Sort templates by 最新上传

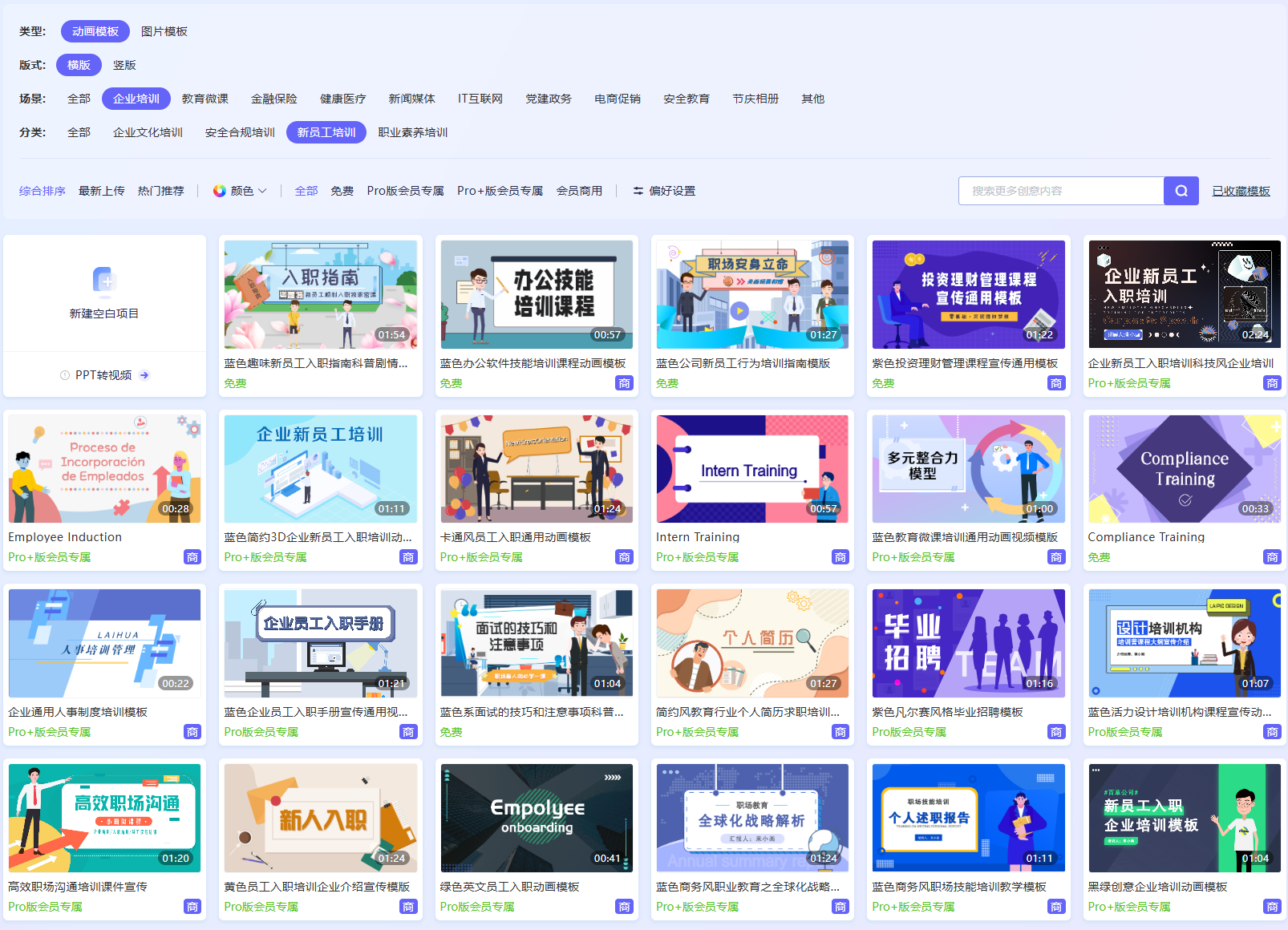tap(102, 191)
